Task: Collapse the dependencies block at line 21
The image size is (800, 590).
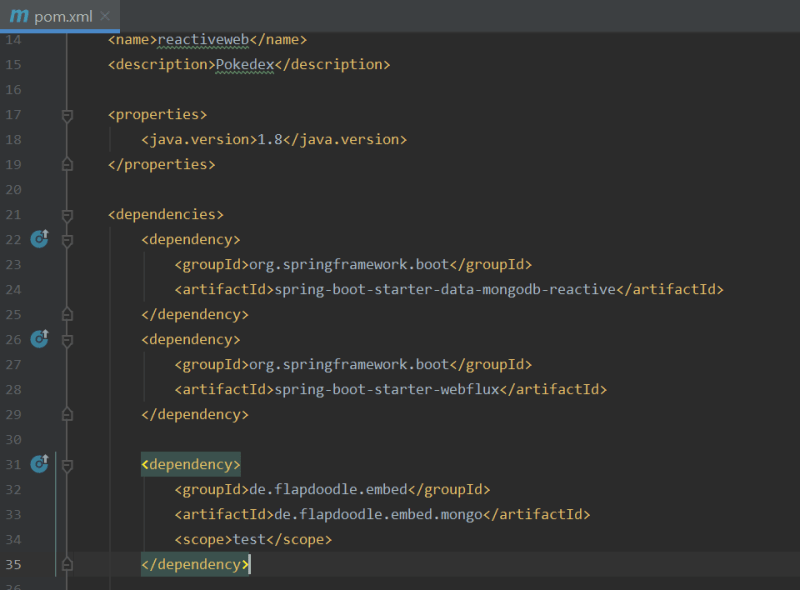Action: click(67, 215)
